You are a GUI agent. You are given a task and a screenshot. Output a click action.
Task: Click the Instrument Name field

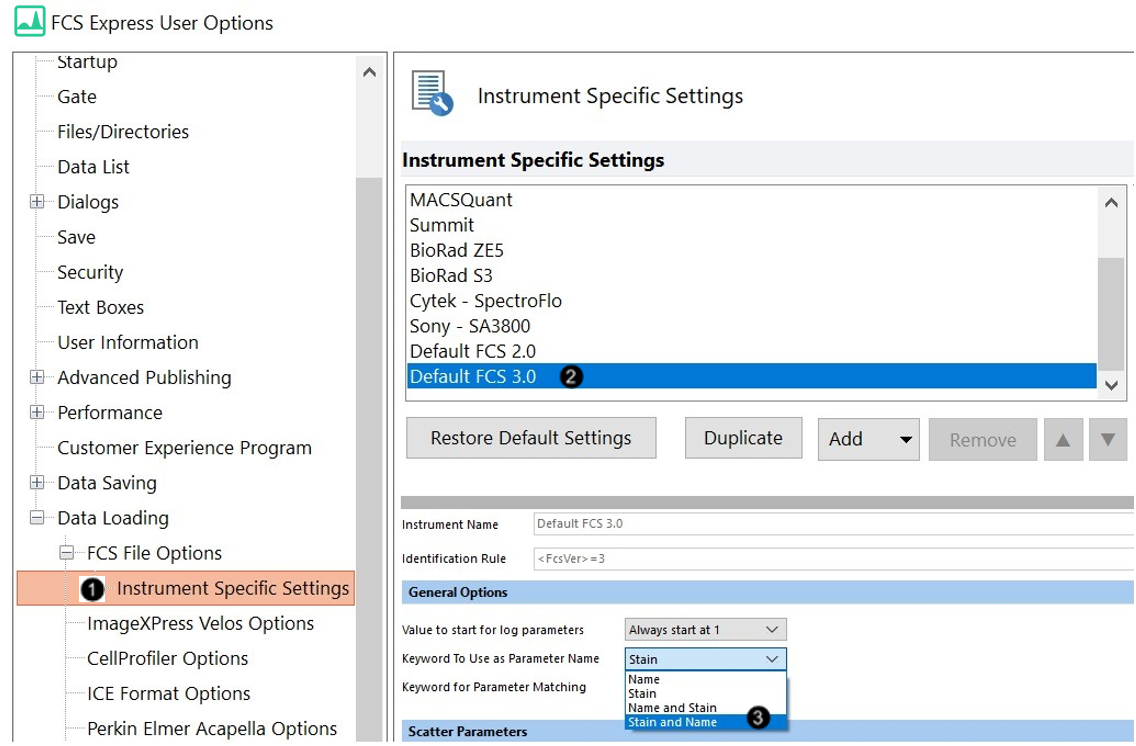pos(834,524)
